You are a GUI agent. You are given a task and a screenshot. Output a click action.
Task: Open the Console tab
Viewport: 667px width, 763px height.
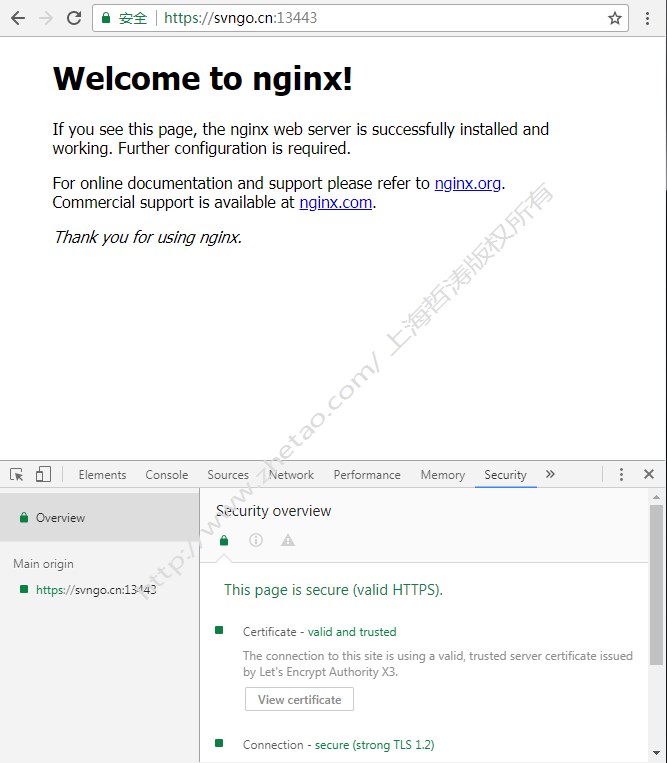click(x=166, y=475)
